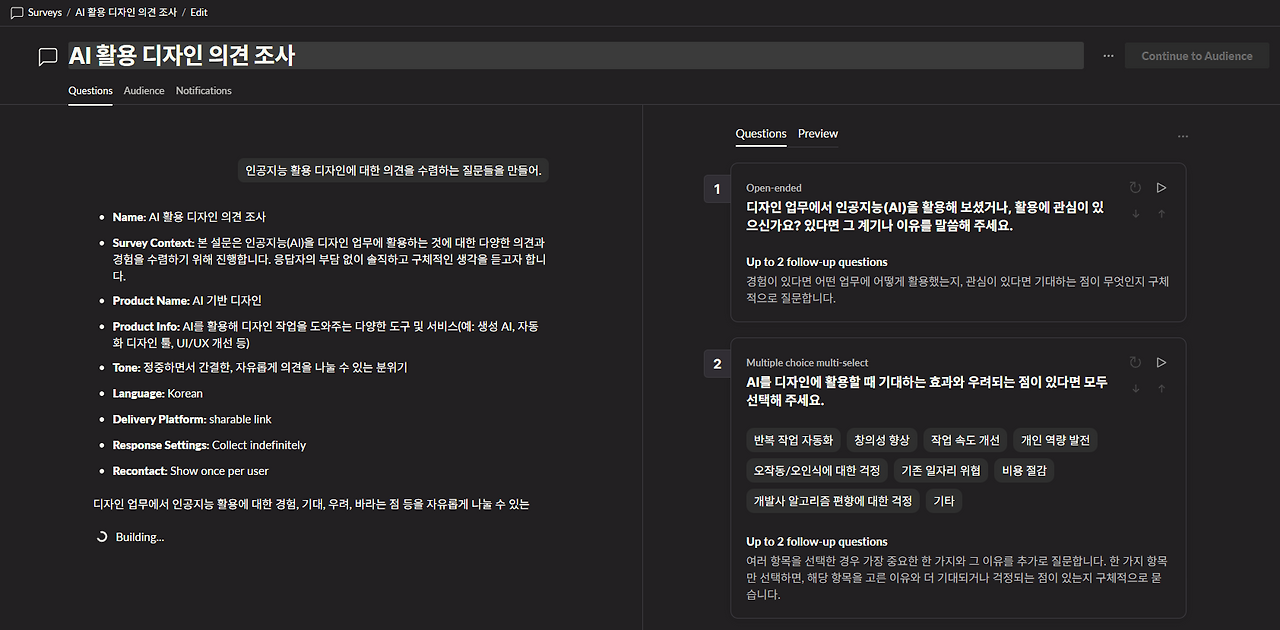The height and width of the screenshot is (630, 1280).
Task: Click the Edit breadcrumb
Action: click(199, 12)
